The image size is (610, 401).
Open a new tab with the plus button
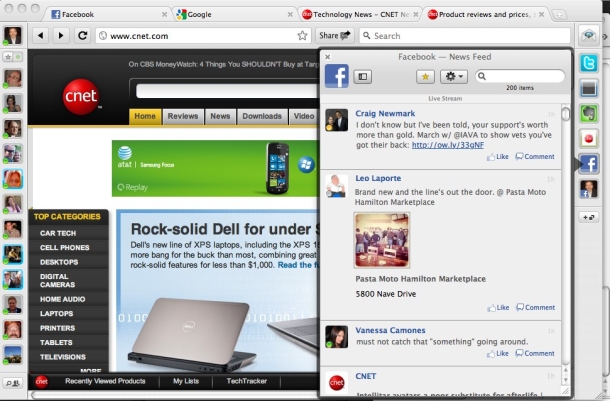(559, 14)
